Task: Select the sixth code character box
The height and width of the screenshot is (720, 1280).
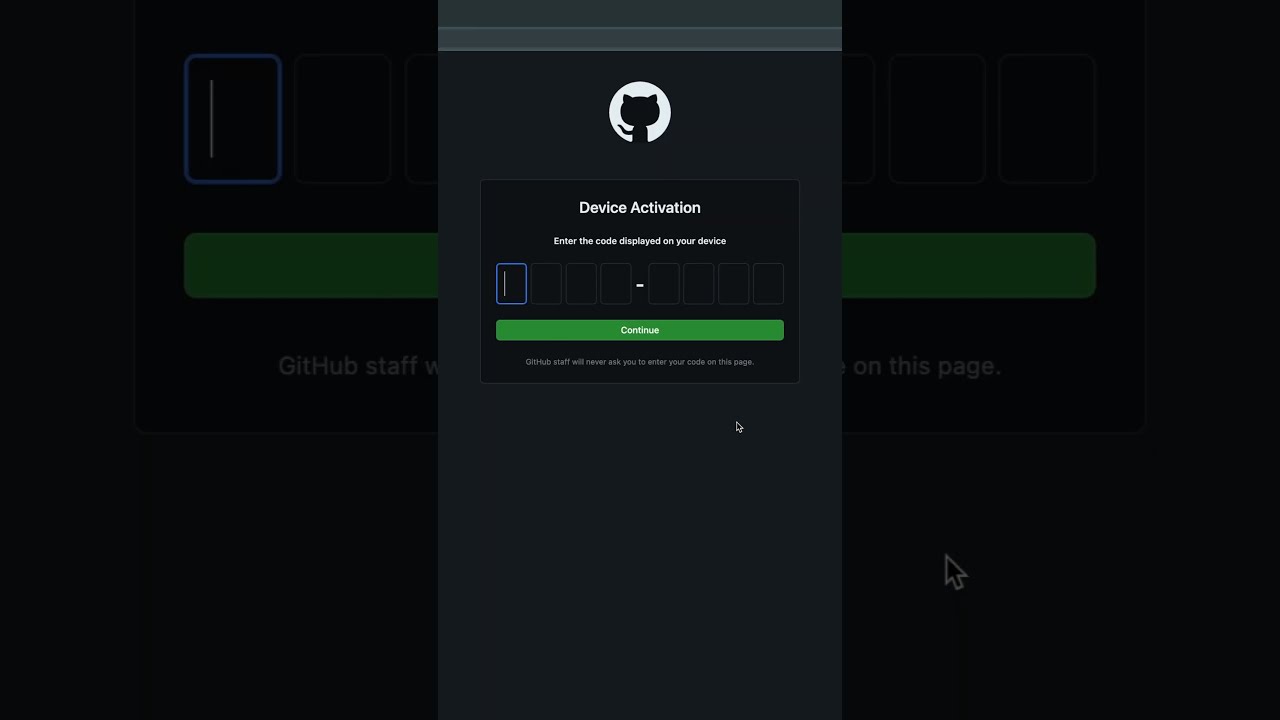Action: coord(699,284)
